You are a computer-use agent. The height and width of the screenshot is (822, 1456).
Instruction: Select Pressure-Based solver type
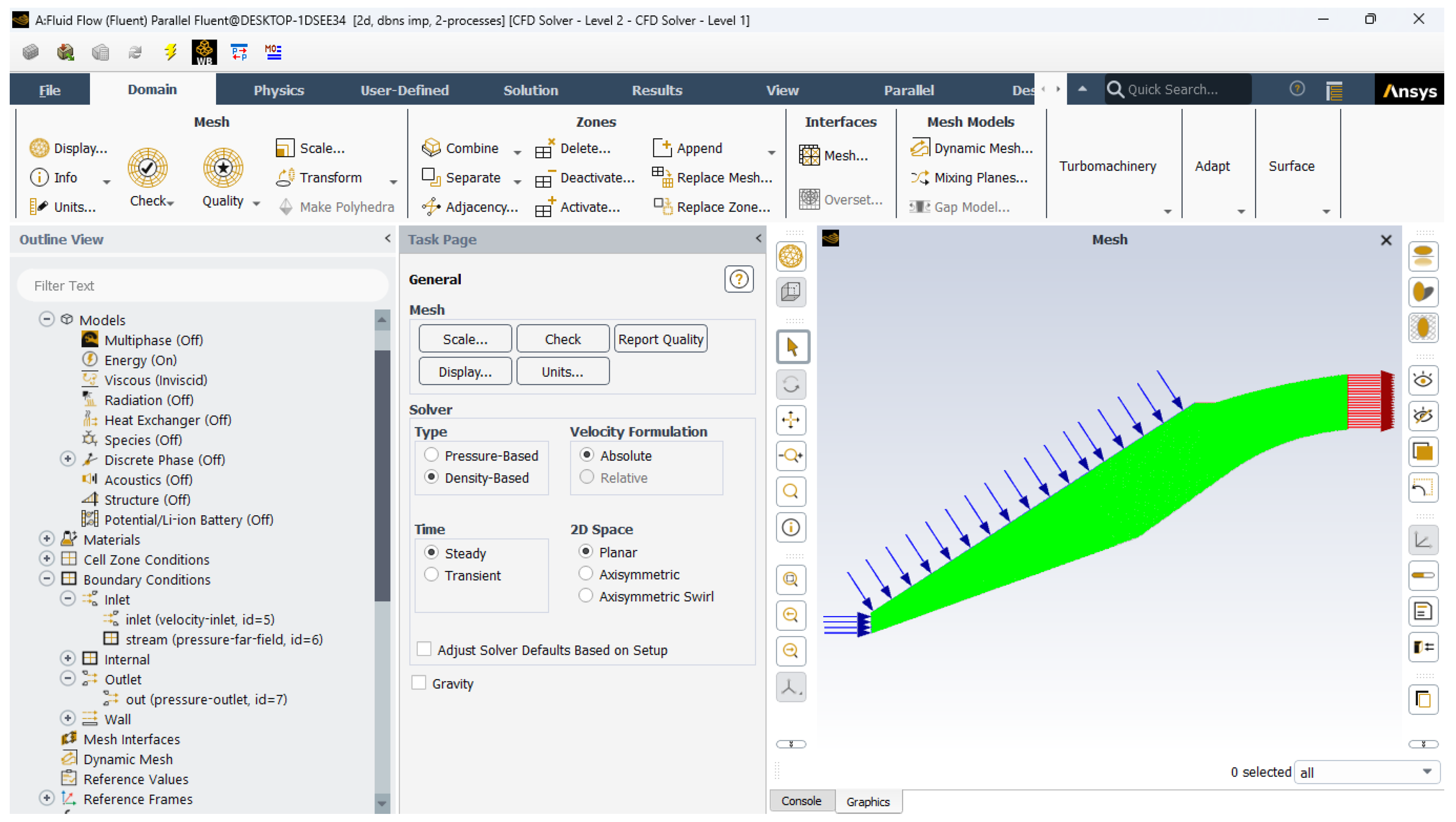coord(431,455)
